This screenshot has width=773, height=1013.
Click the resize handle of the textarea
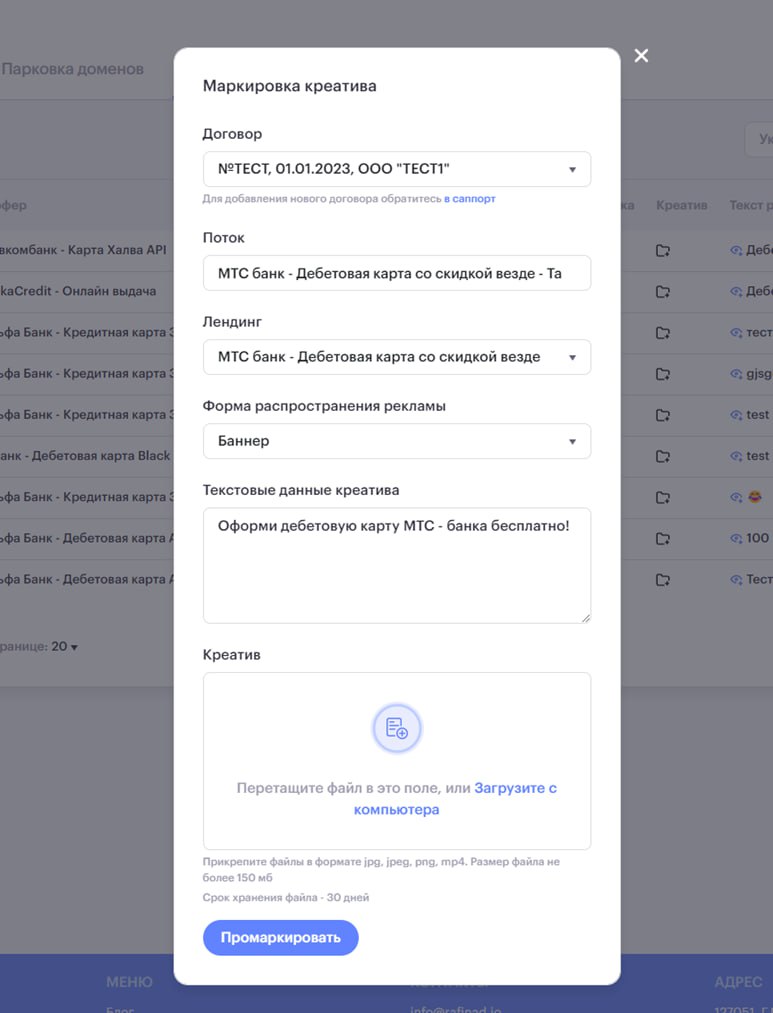click(585, 618)
